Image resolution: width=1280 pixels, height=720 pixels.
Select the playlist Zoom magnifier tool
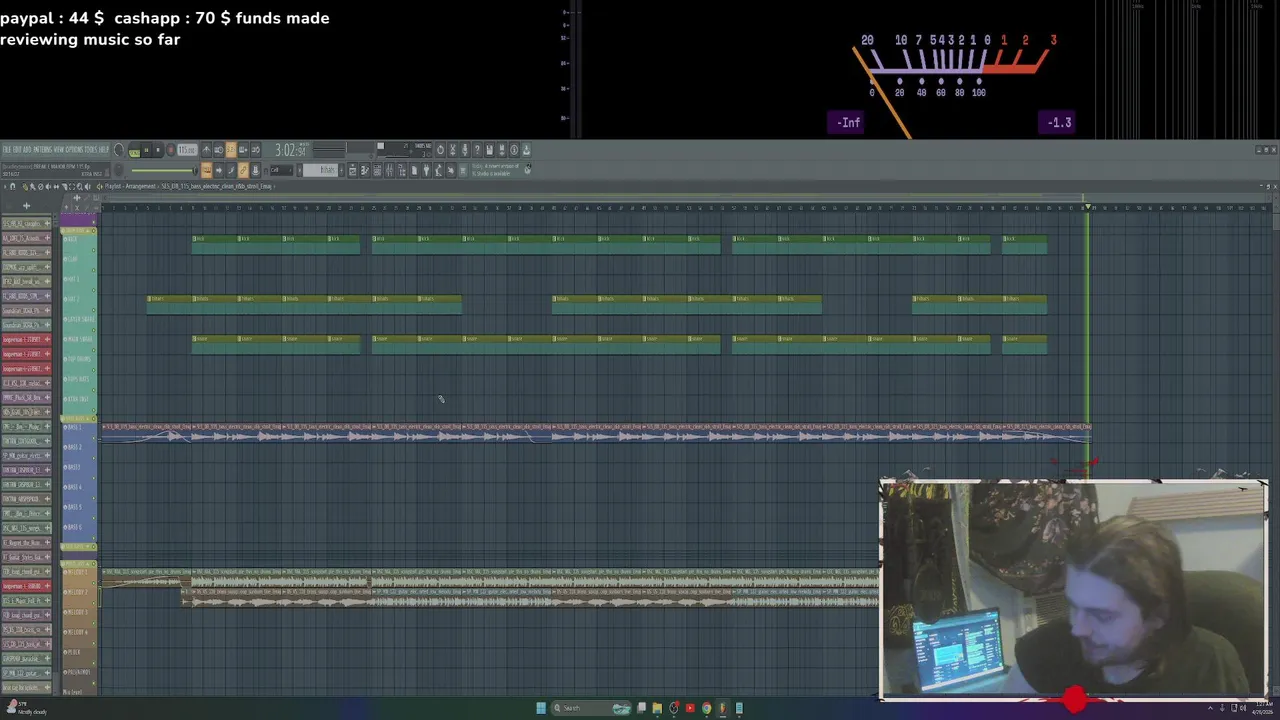tap(80, 186)
